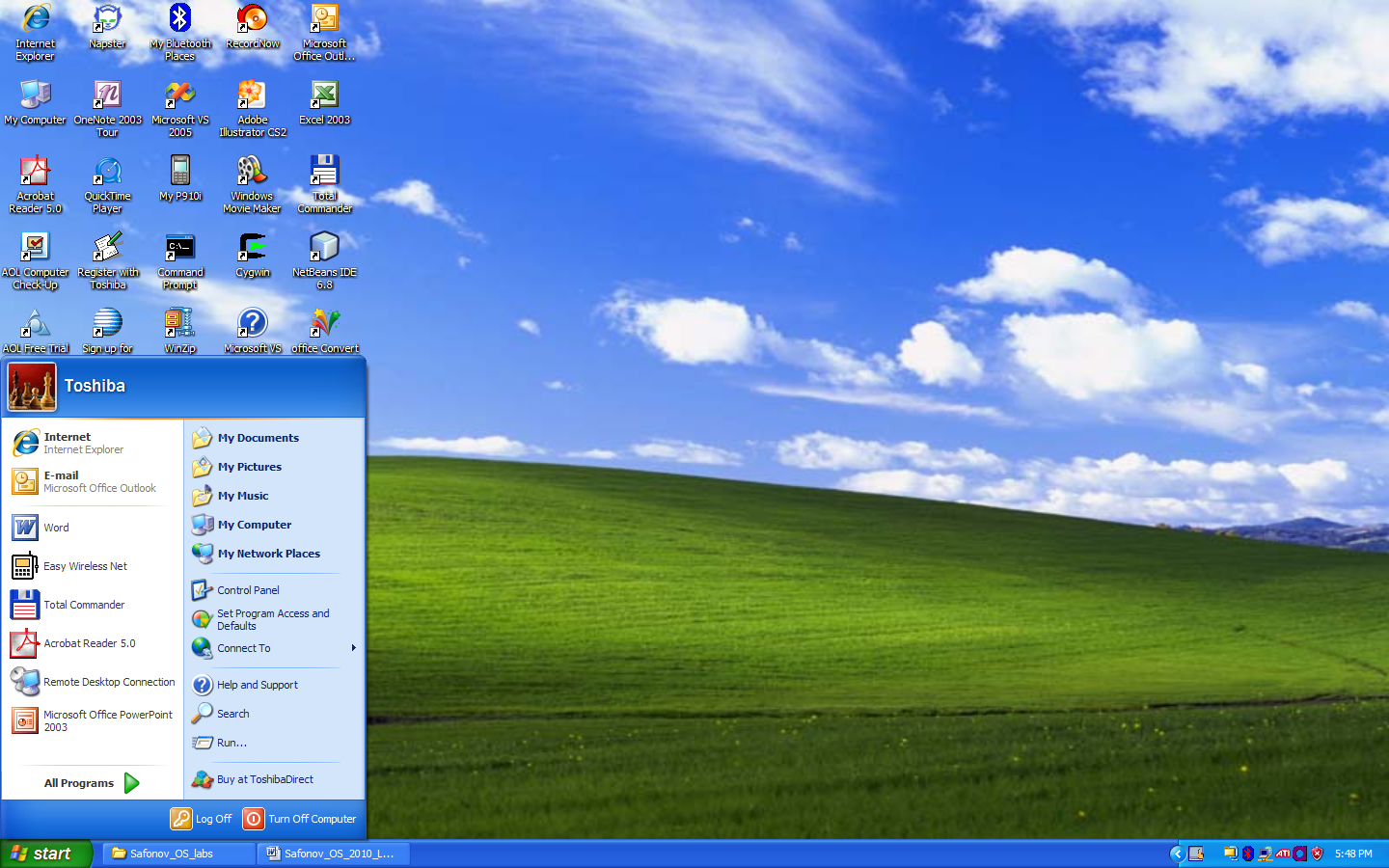
Task: Switch to Safonov_OS_labs taskbar folder
Action: pos(178,854)
